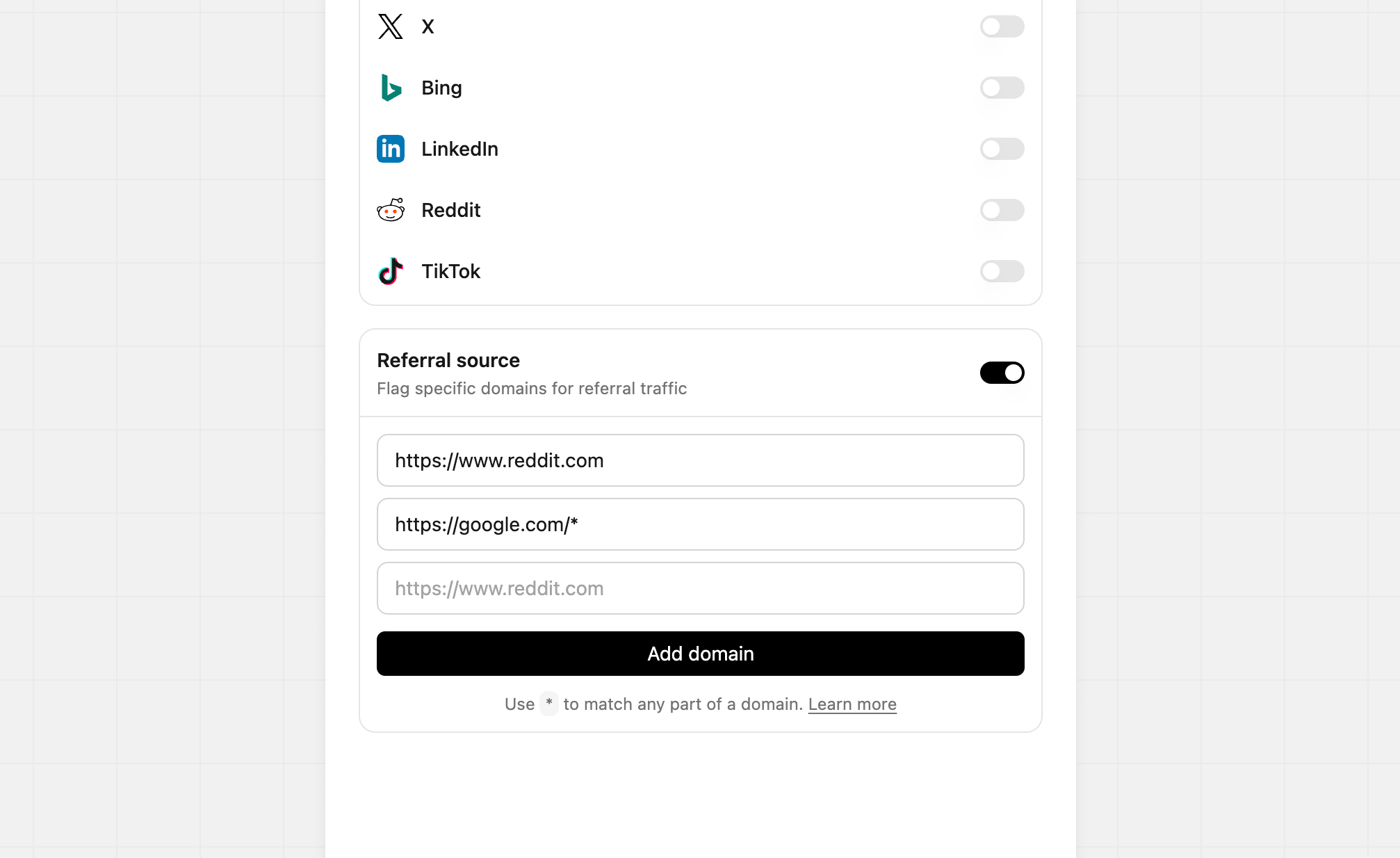Turn on the TikTok toggle

1002,271
